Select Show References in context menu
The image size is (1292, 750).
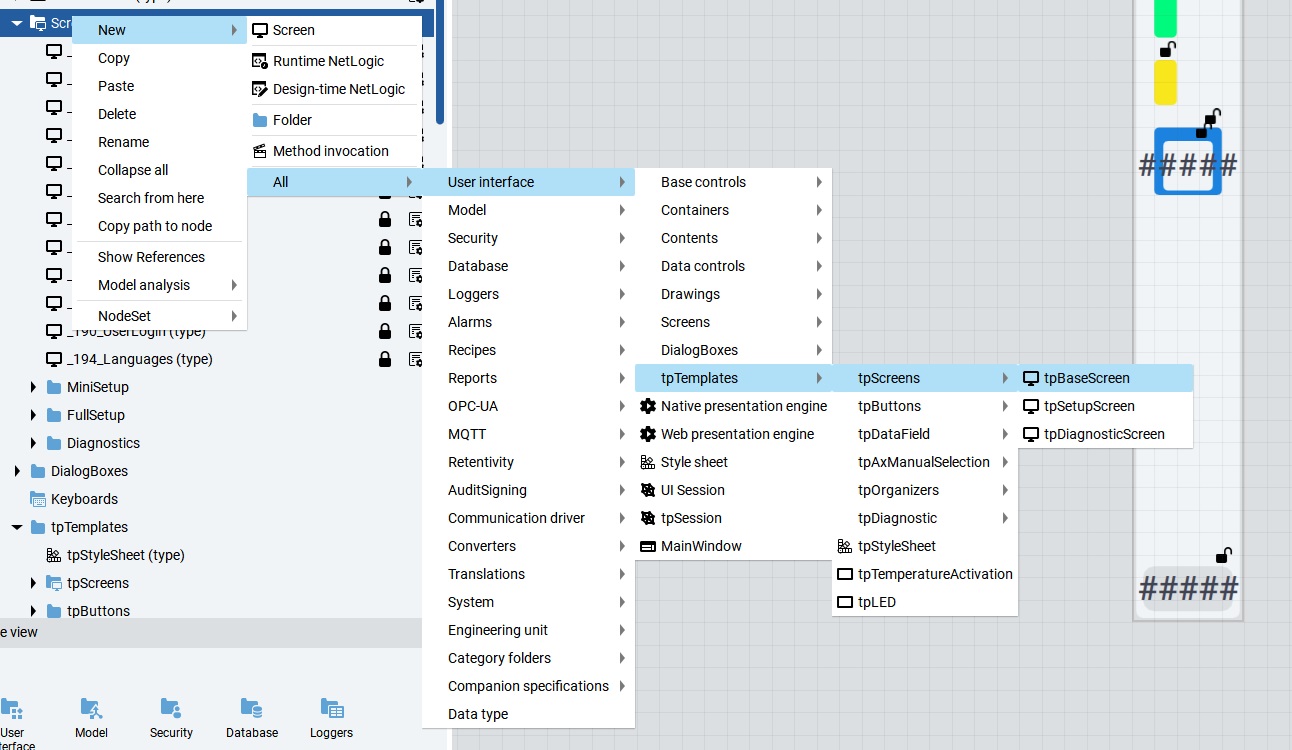151,257
